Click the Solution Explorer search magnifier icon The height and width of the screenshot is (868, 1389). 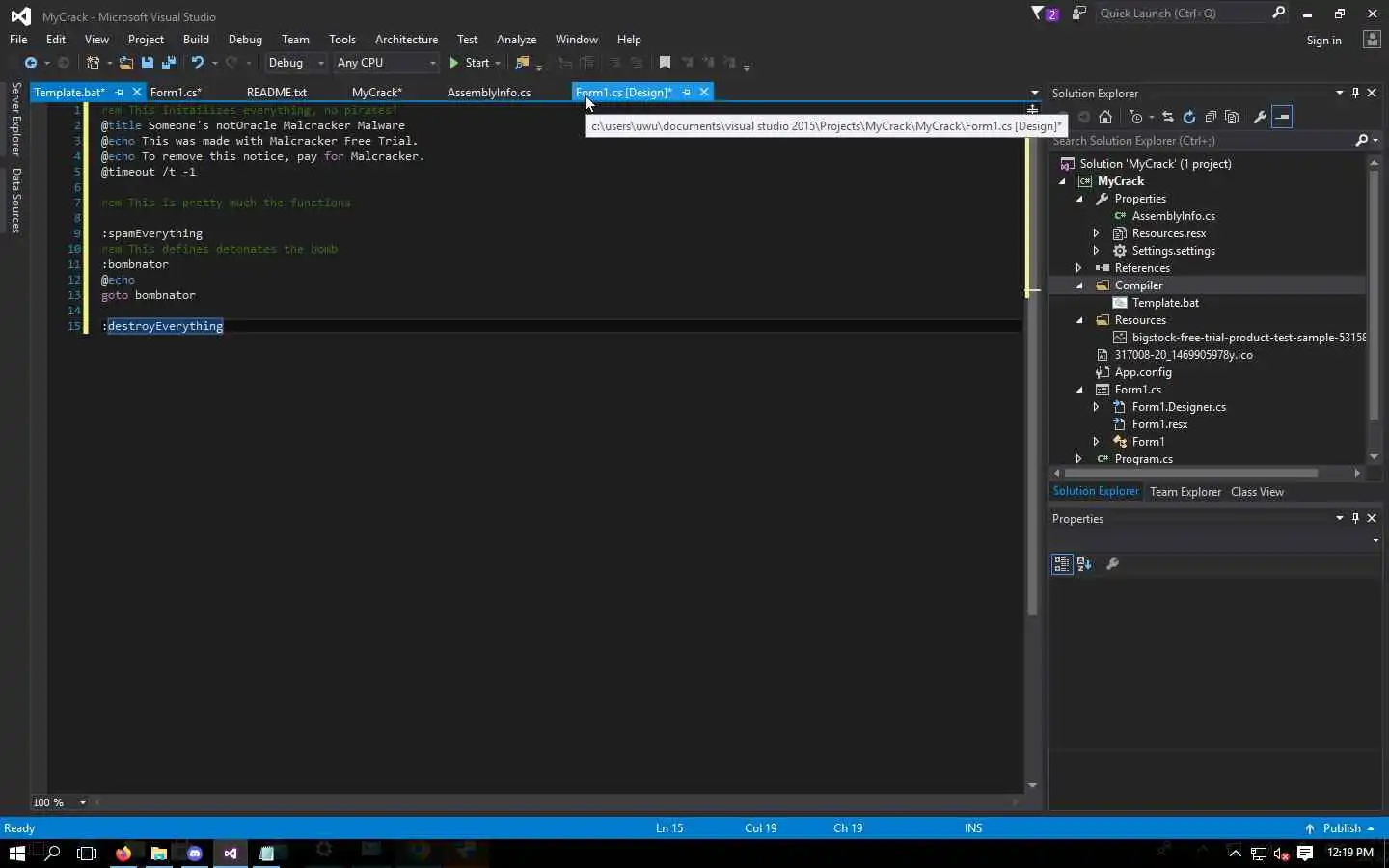coord(1361,141)
